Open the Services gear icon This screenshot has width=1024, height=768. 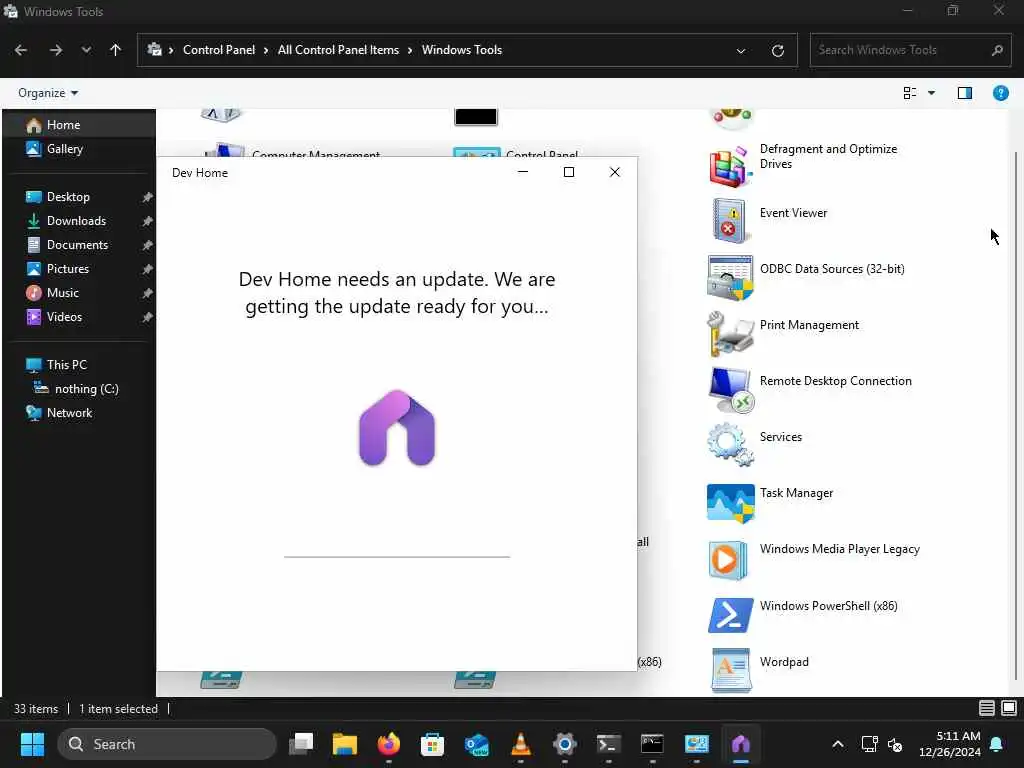pyautogui.click(x=730, y=445)
